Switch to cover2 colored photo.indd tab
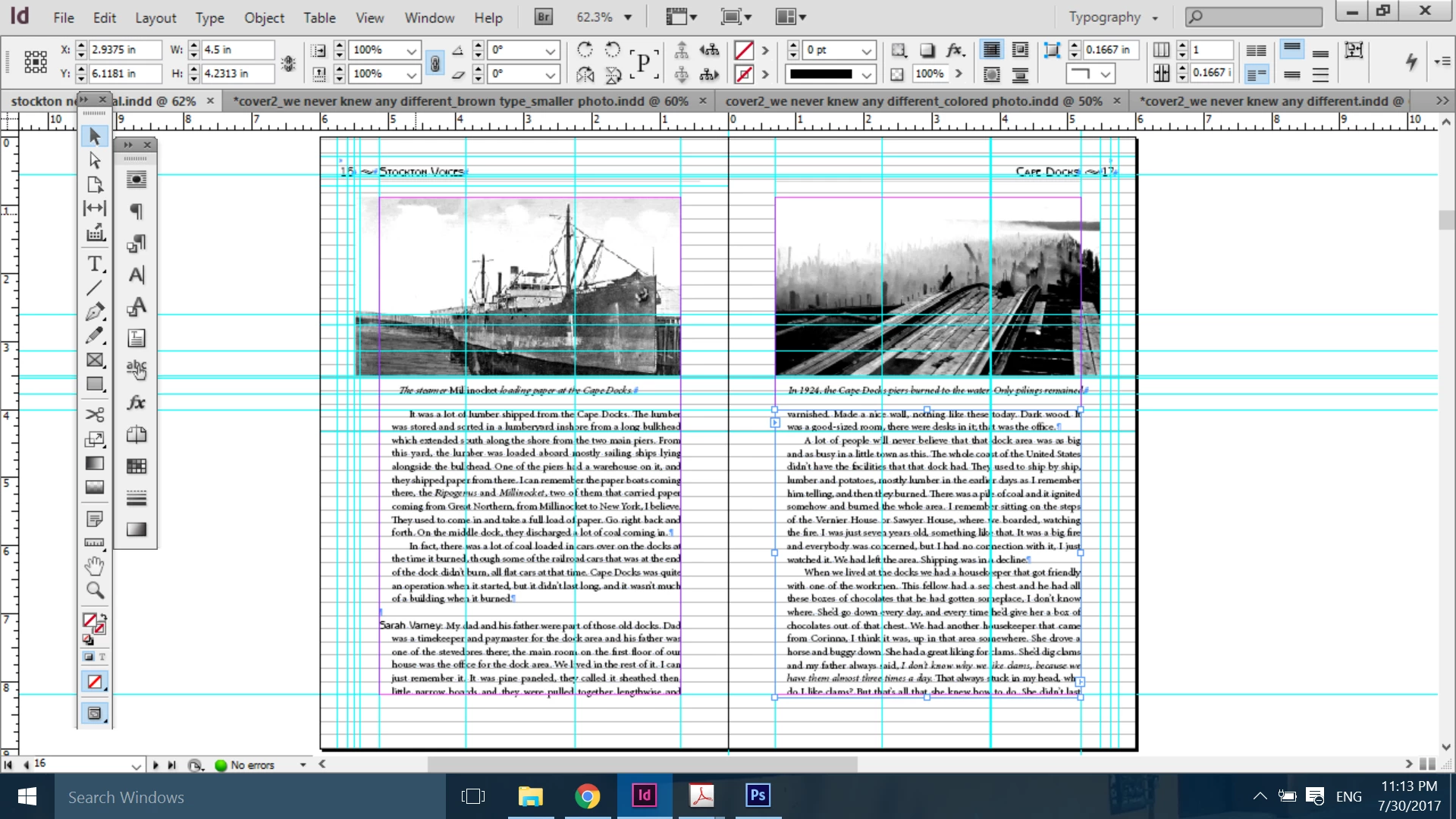 pyautogui.click(x=913, y=101)
